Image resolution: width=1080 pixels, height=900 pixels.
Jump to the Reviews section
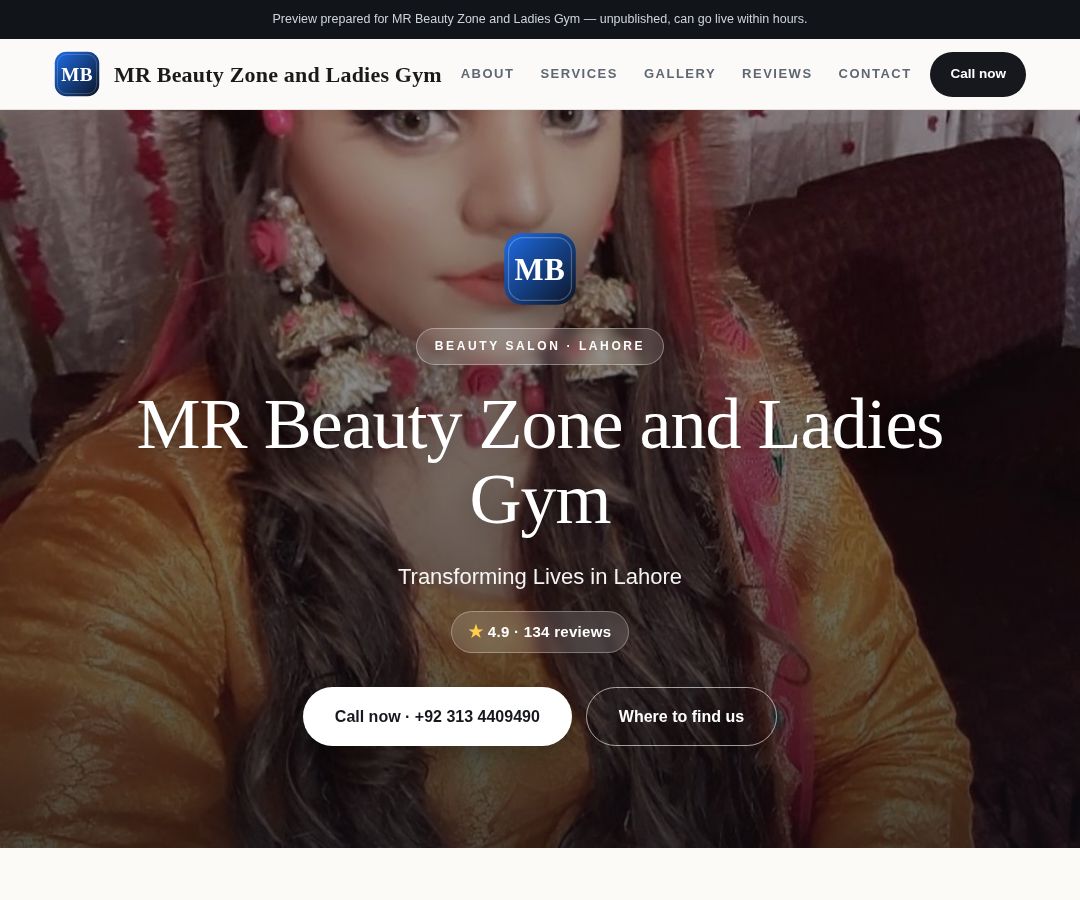point(776,74)
